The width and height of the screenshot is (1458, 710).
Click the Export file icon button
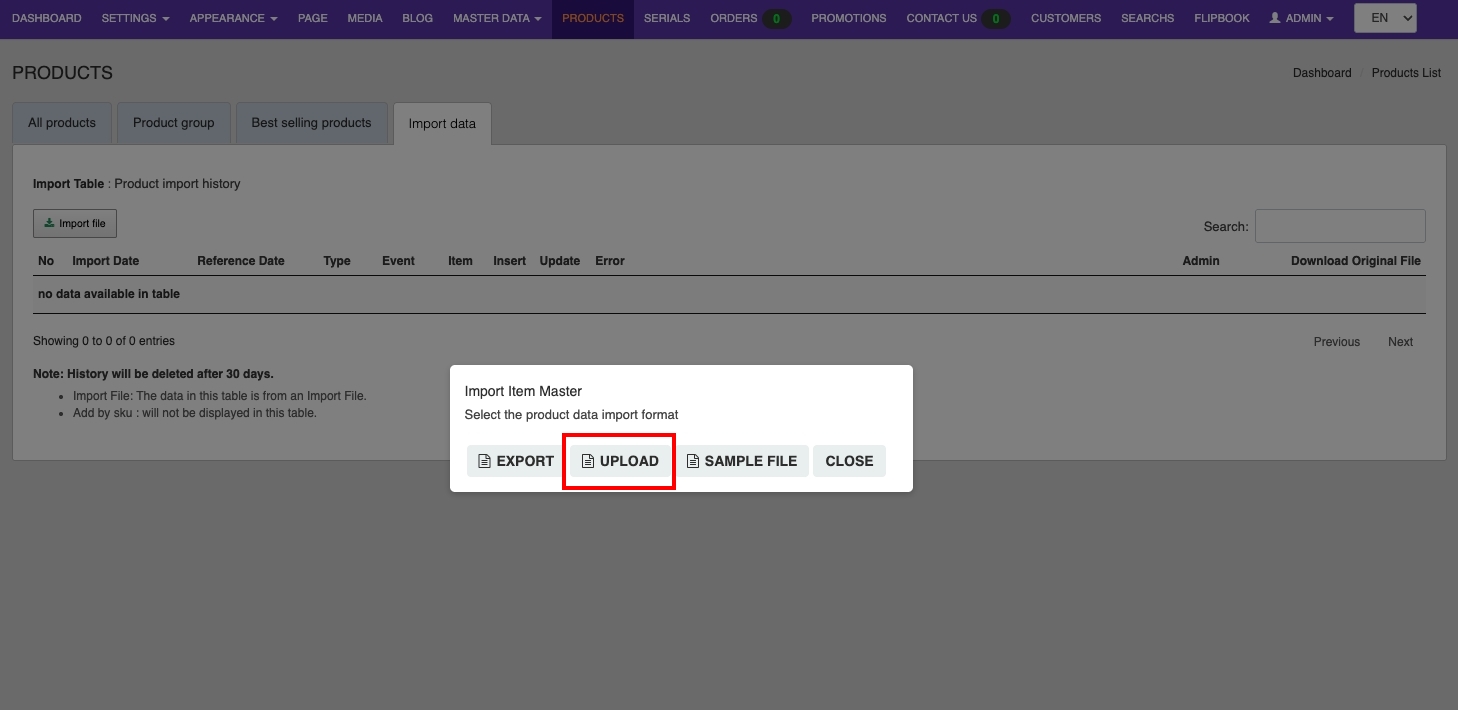point(516,461)
